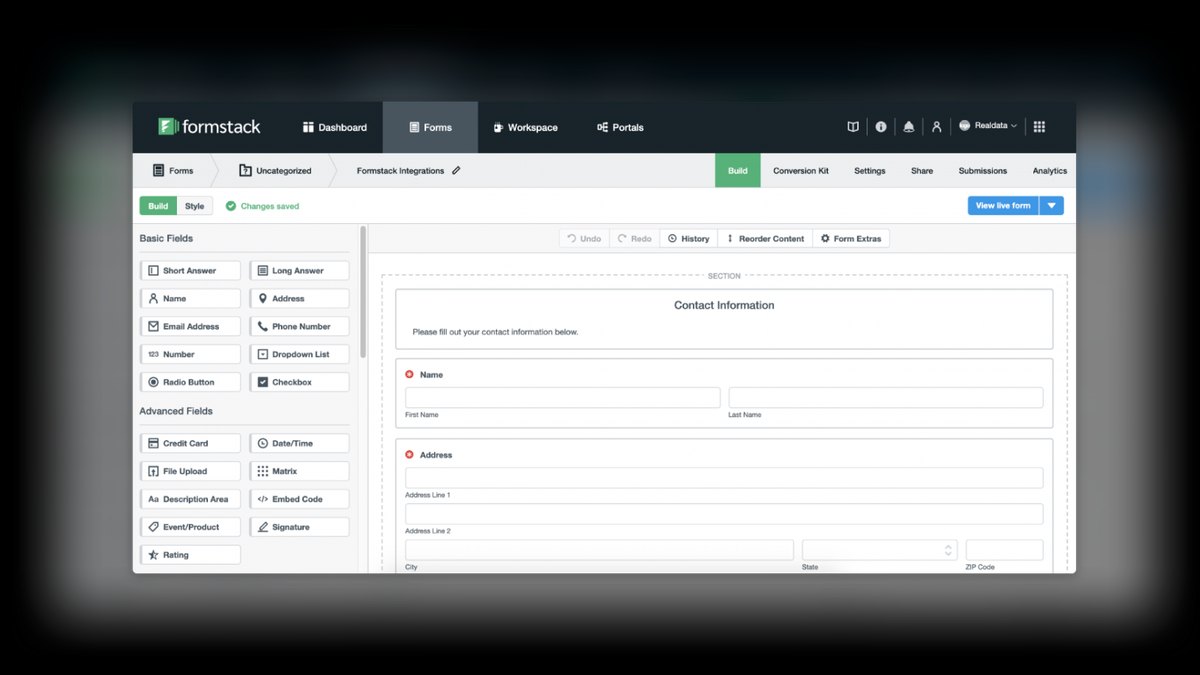Add a Name field from sidebar
Image resolution: width=1200 pixels, height=675 pixels.
tap(190, 299)
